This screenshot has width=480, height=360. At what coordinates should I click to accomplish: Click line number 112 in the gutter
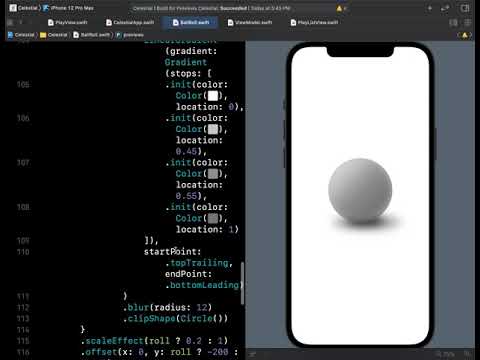pos(23,308)
